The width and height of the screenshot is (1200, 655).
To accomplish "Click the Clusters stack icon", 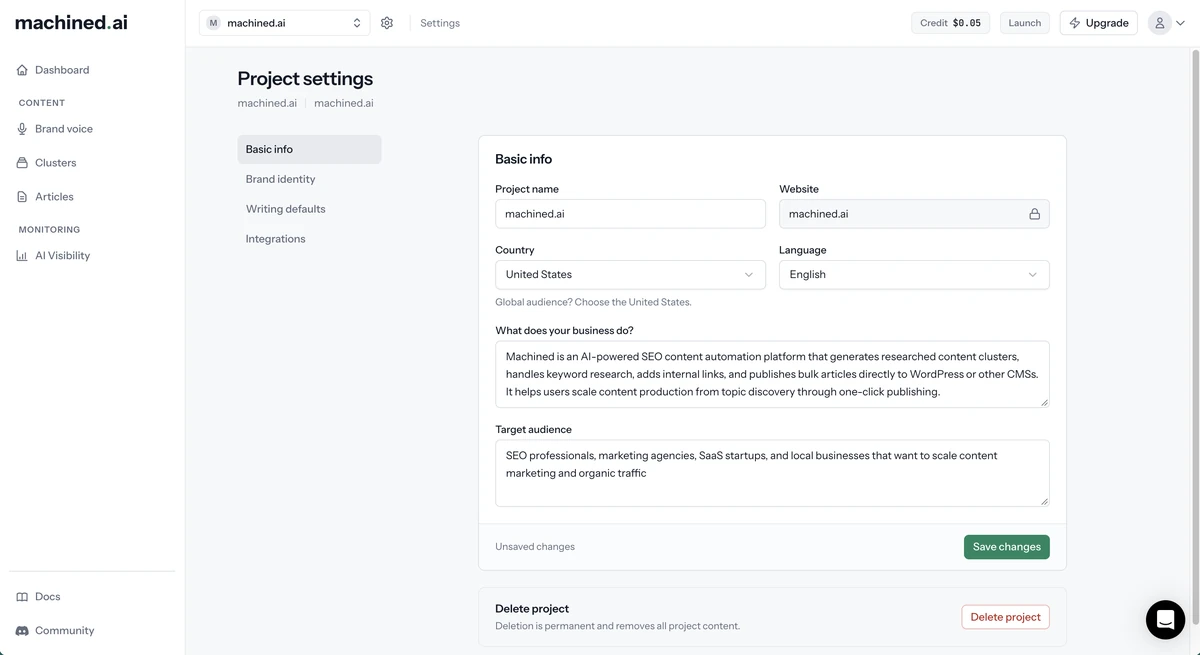I will 22,163.
